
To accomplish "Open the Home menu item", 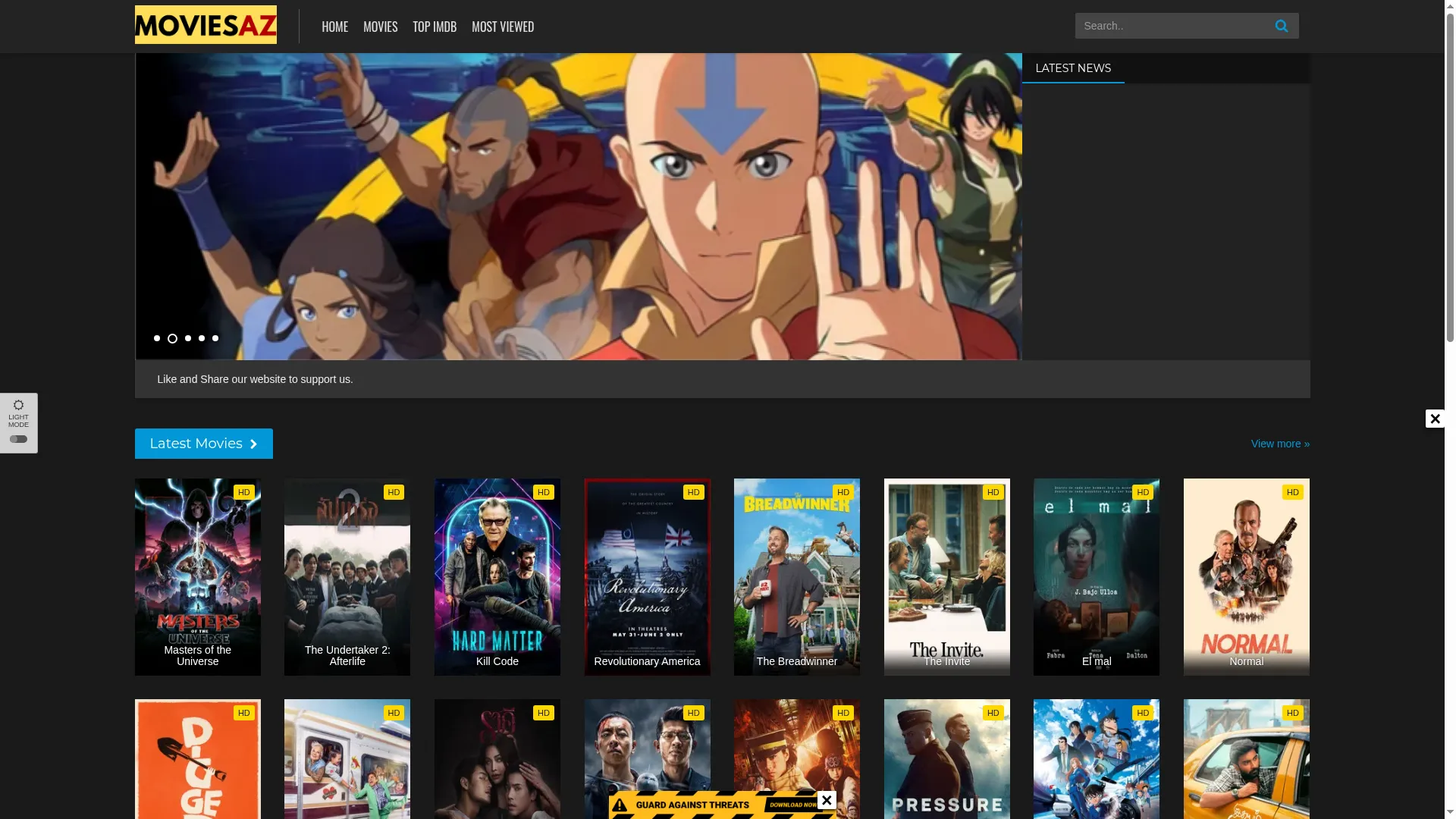I will point(334,27).
